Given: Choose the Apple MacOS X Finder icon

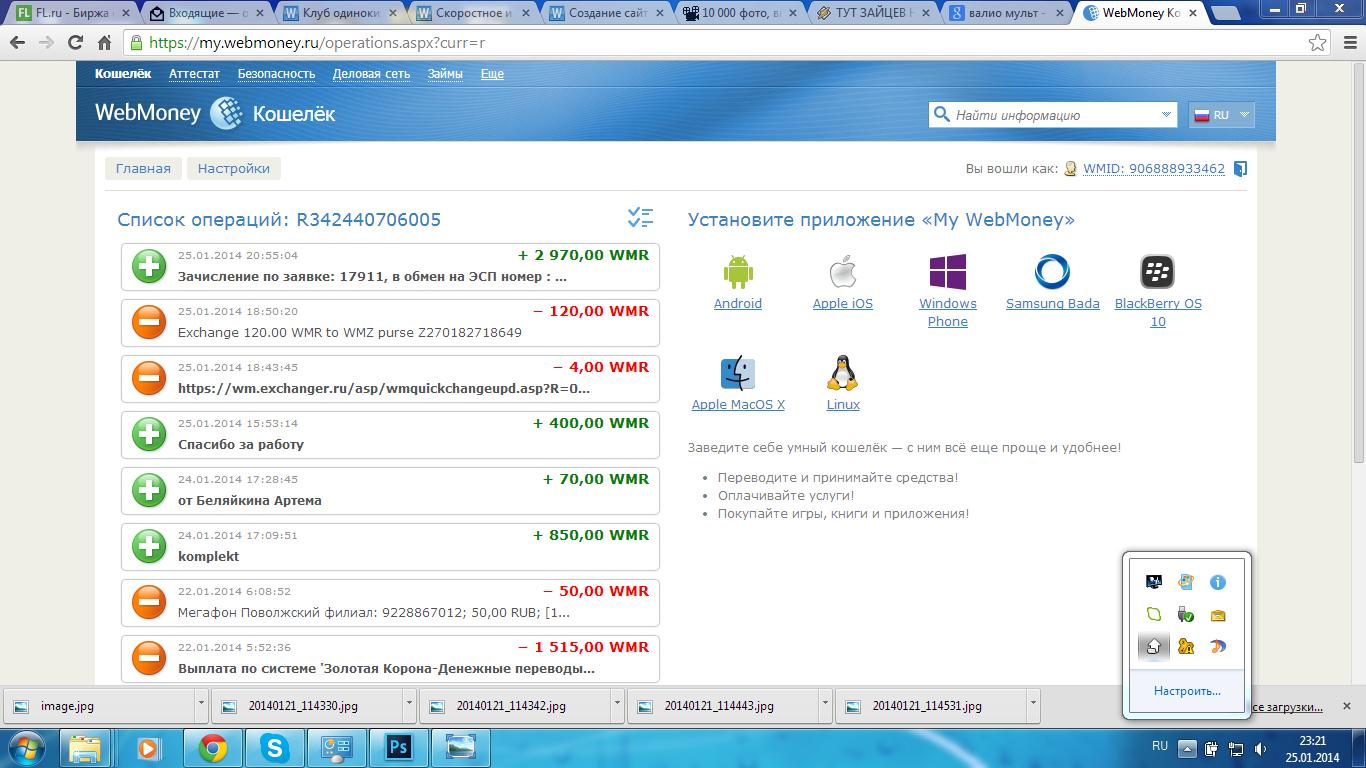Looking at the screenshot, I should pos(737,373).
